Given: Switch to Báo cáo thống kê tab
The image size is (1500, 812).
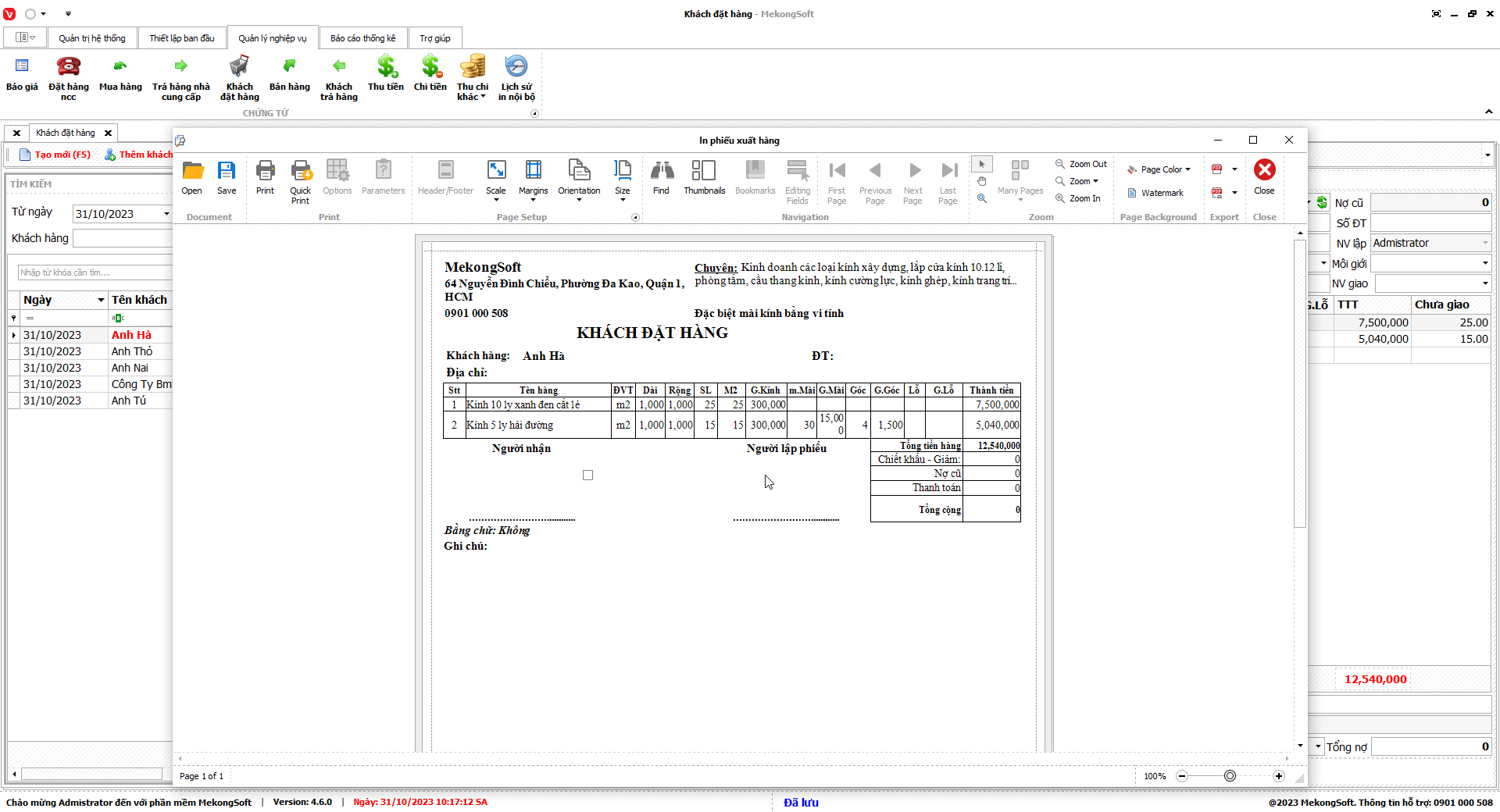Looking at the screenshot, I should coord(362,38).
